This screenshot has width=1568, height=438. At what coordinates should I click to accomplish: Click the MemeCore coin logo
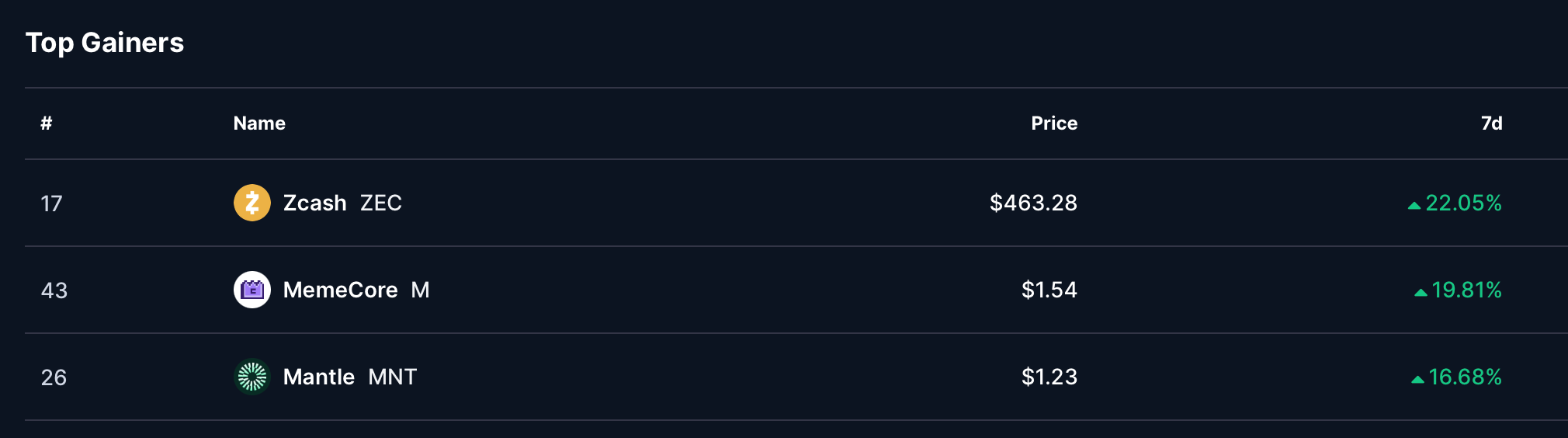point(252,290)
